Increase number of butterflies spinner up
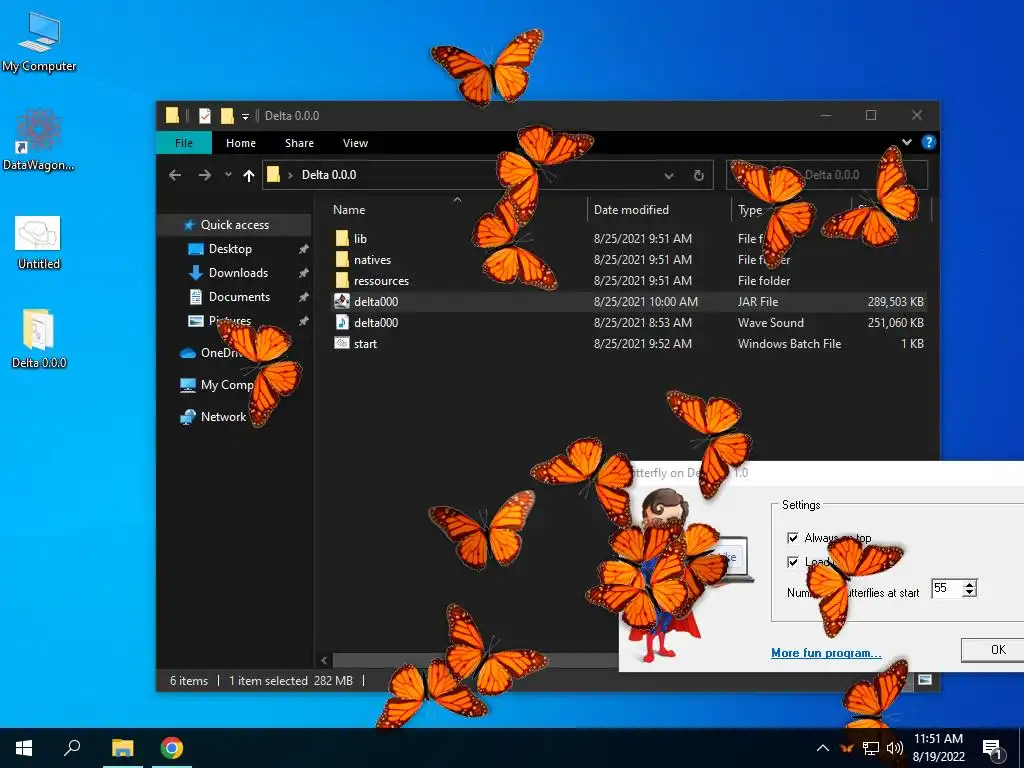1024x768 pixels. pyautogui.click(x=970, y=584)
